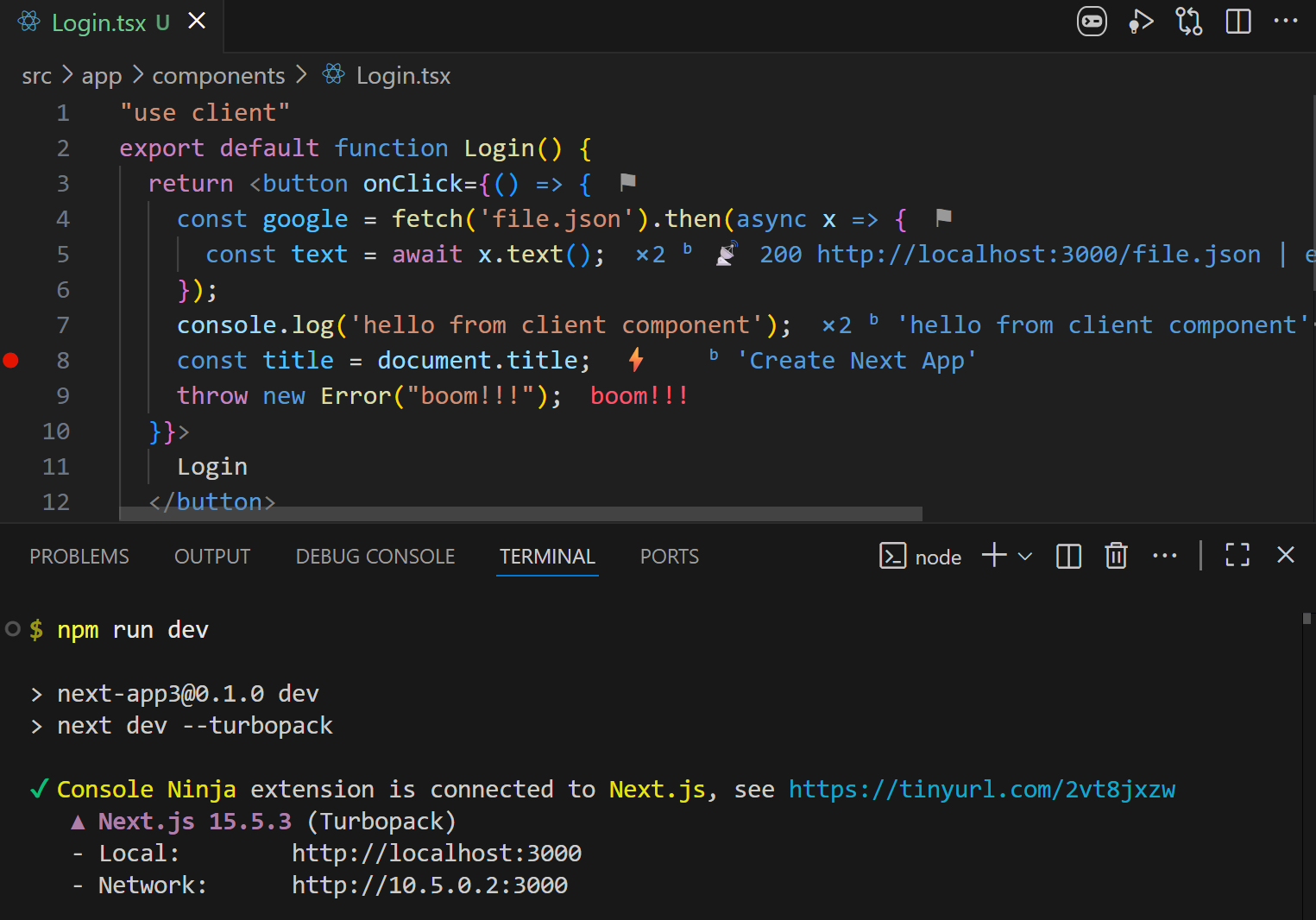Expand the app breadcrumb segment
1316x920 pixels.
[x=101, y=76]
